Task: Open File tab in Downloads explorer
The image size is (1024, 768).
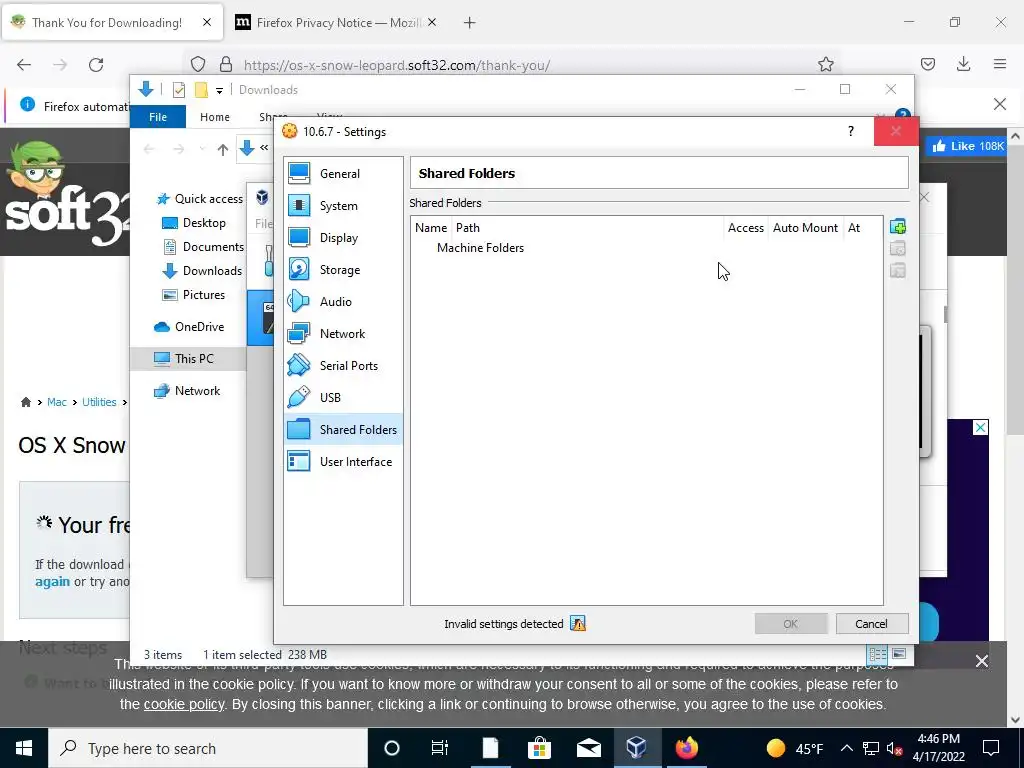Action: click(158, 117)
